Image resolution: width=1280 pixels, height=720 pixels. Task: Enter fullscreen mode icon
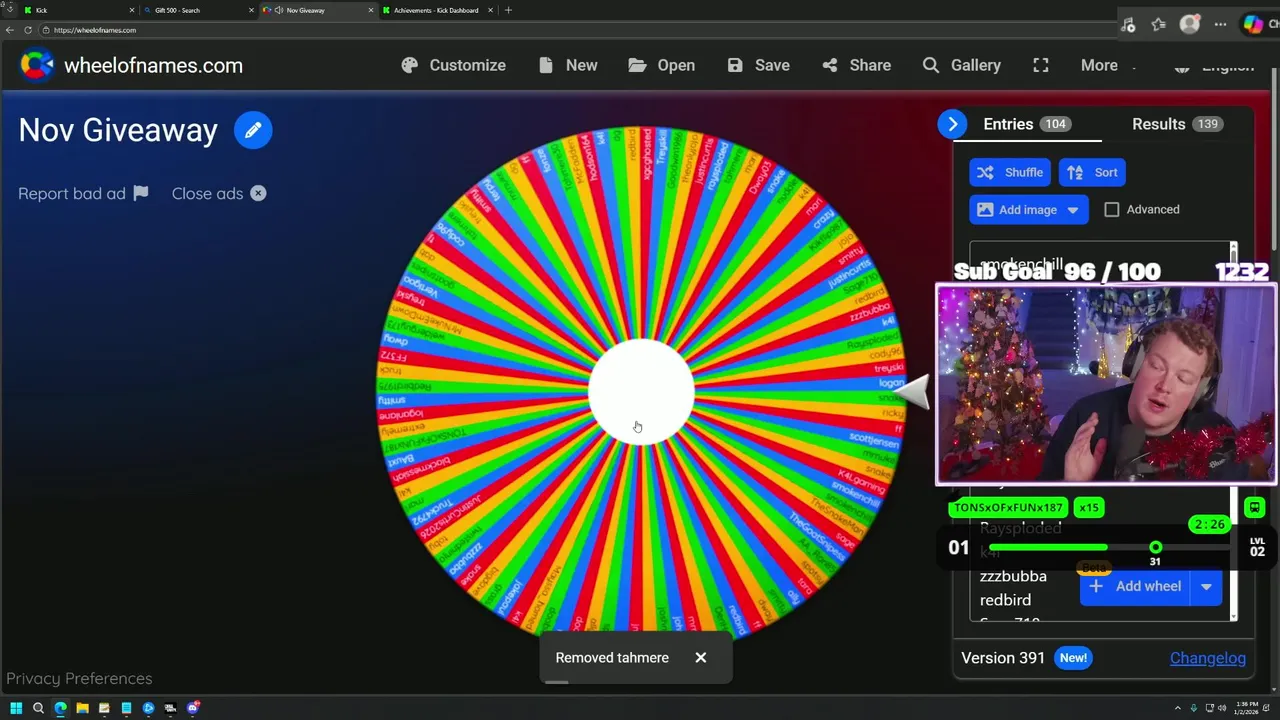[1041, 65]
